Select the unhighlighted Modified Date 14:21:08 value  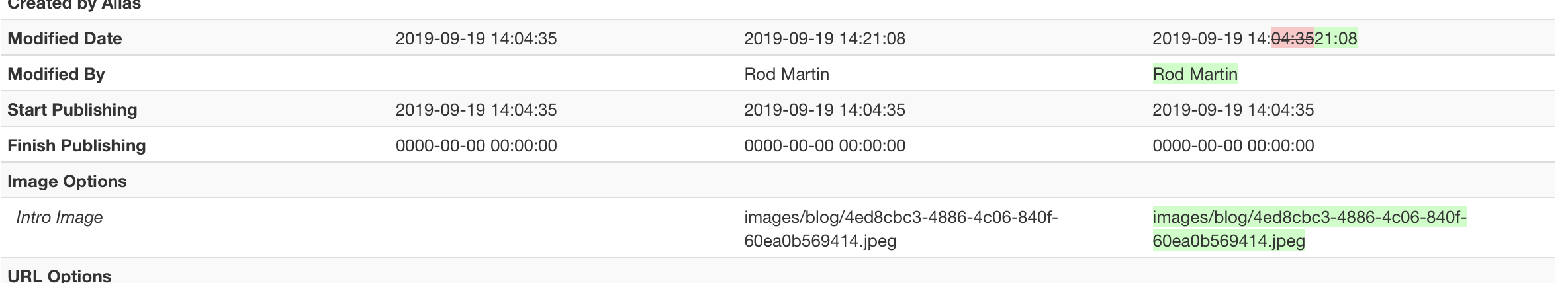824,38
